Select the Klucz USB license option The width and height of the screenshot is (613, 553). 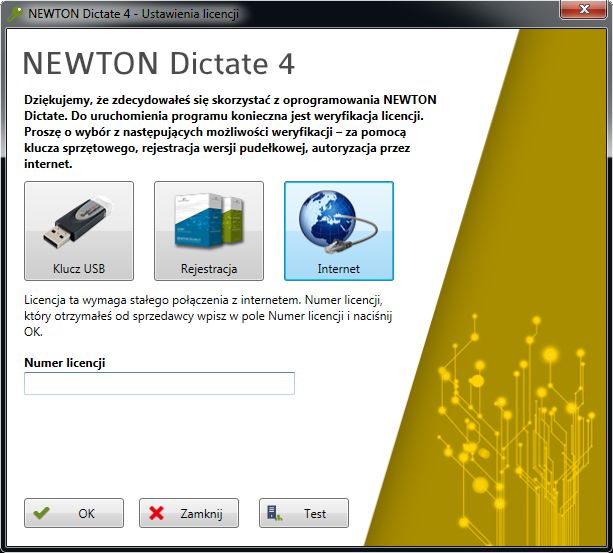click(x=79, y=231)
